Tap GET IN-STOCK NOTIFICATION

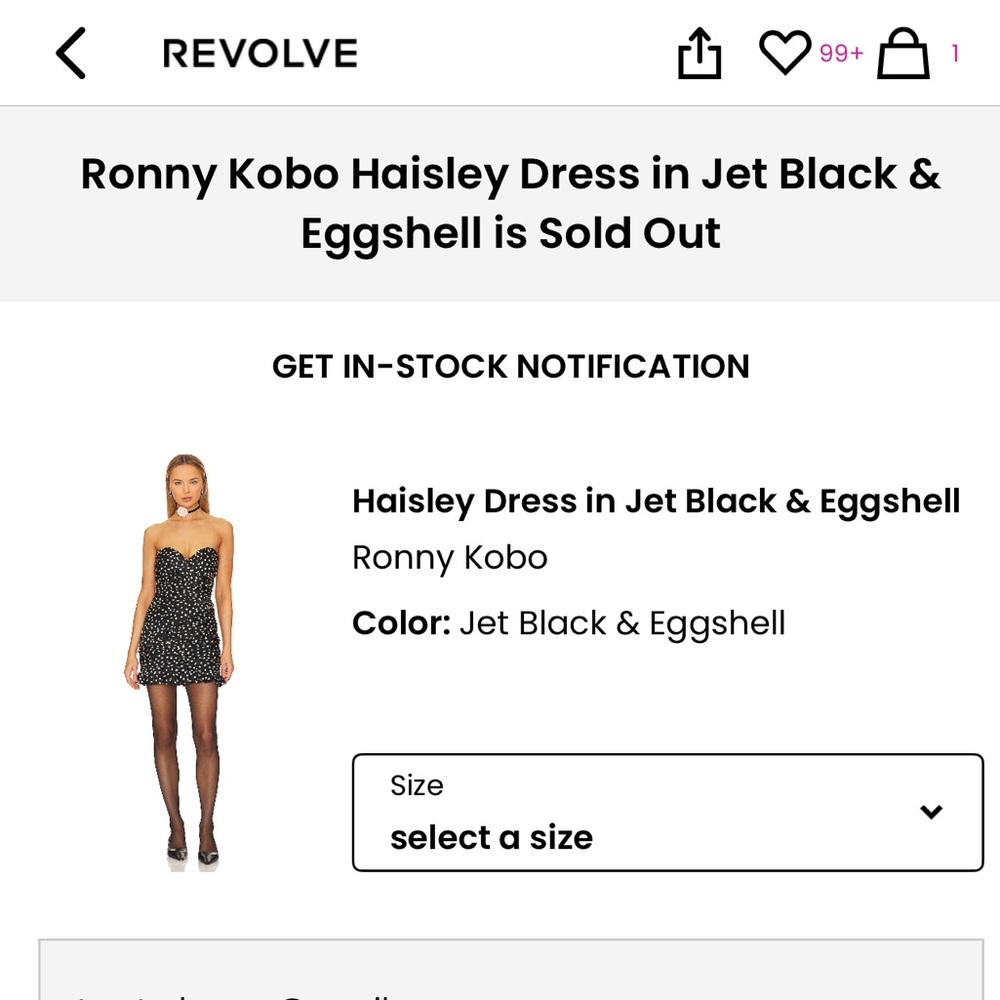(510, 366)
